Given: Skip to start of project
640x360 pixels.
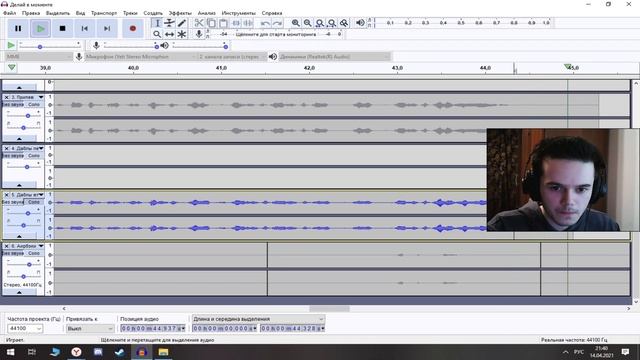Looking at the screenshot, I should point(84,29).
